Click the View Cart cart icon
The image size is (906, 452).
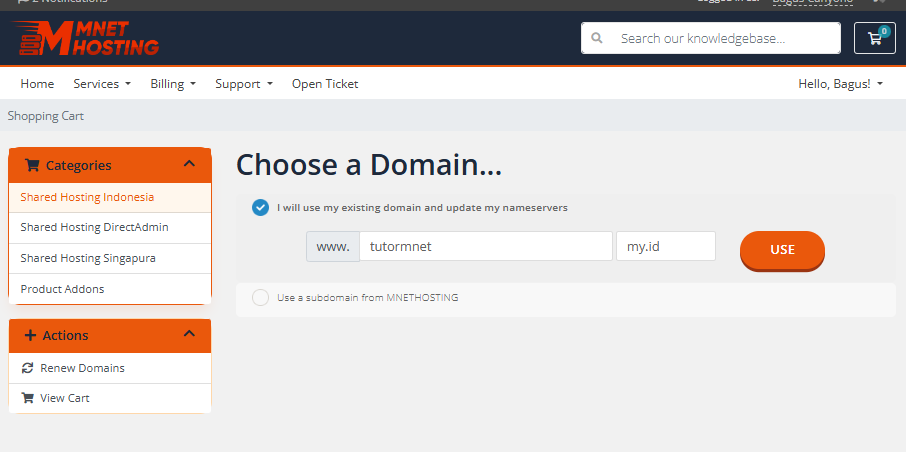(28, 398)
